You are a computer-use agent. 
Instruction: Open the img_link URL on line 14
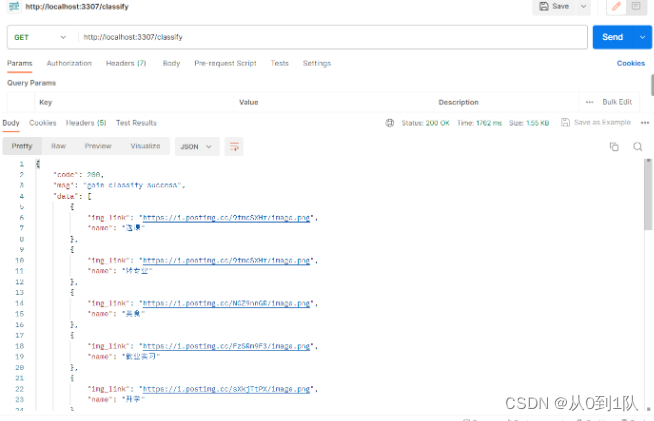(x=226, y=303)
